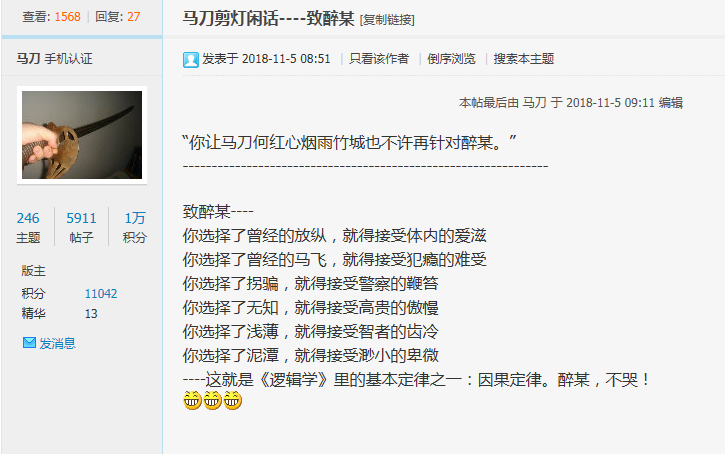The width and height of the screenshot is (725, 454).
Task: Click the 回复 27 reply count
Action: pyautogui.click(x=117, y=17)
